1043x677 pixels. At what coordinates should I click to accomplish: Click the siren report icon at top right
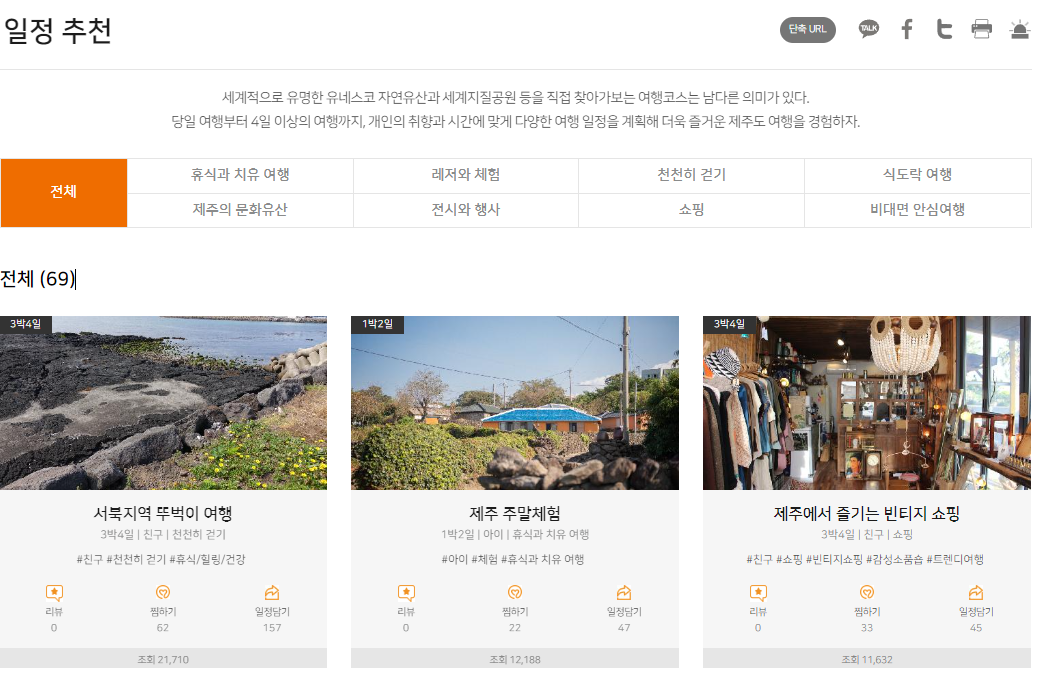coord(1018,28)
